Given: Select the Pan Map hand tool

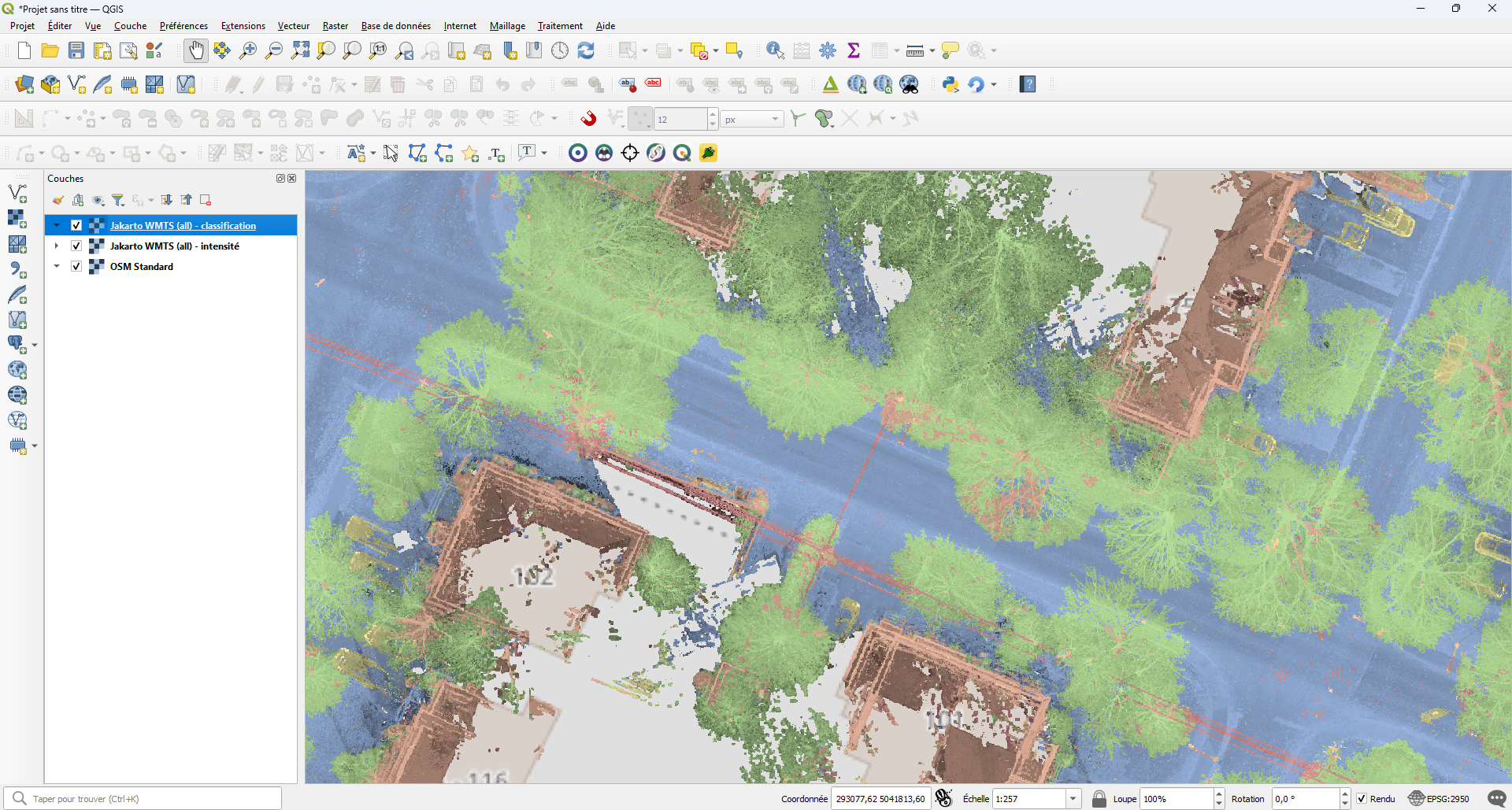Looking at the screenshot, I should 195,51.
